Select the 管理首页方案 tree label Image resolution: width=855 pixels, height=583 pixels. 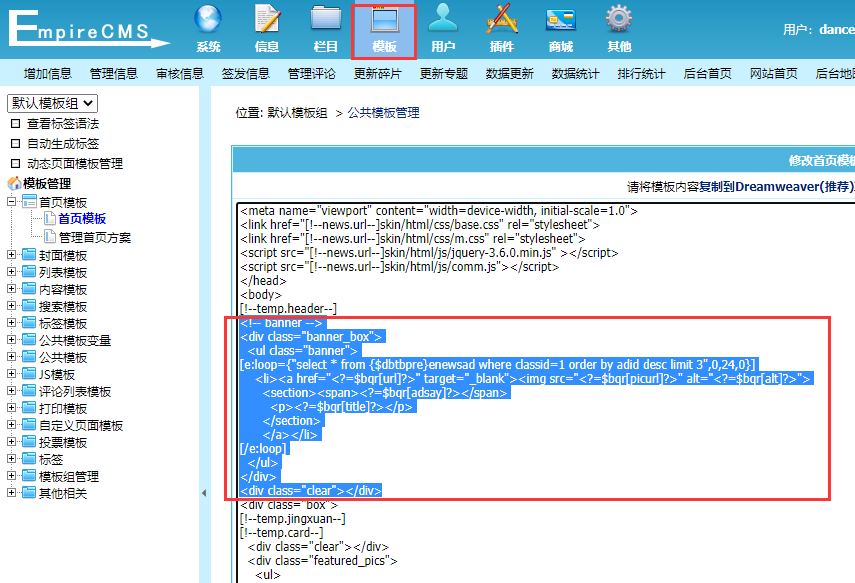pyautogui.click(x=95, y=237)
